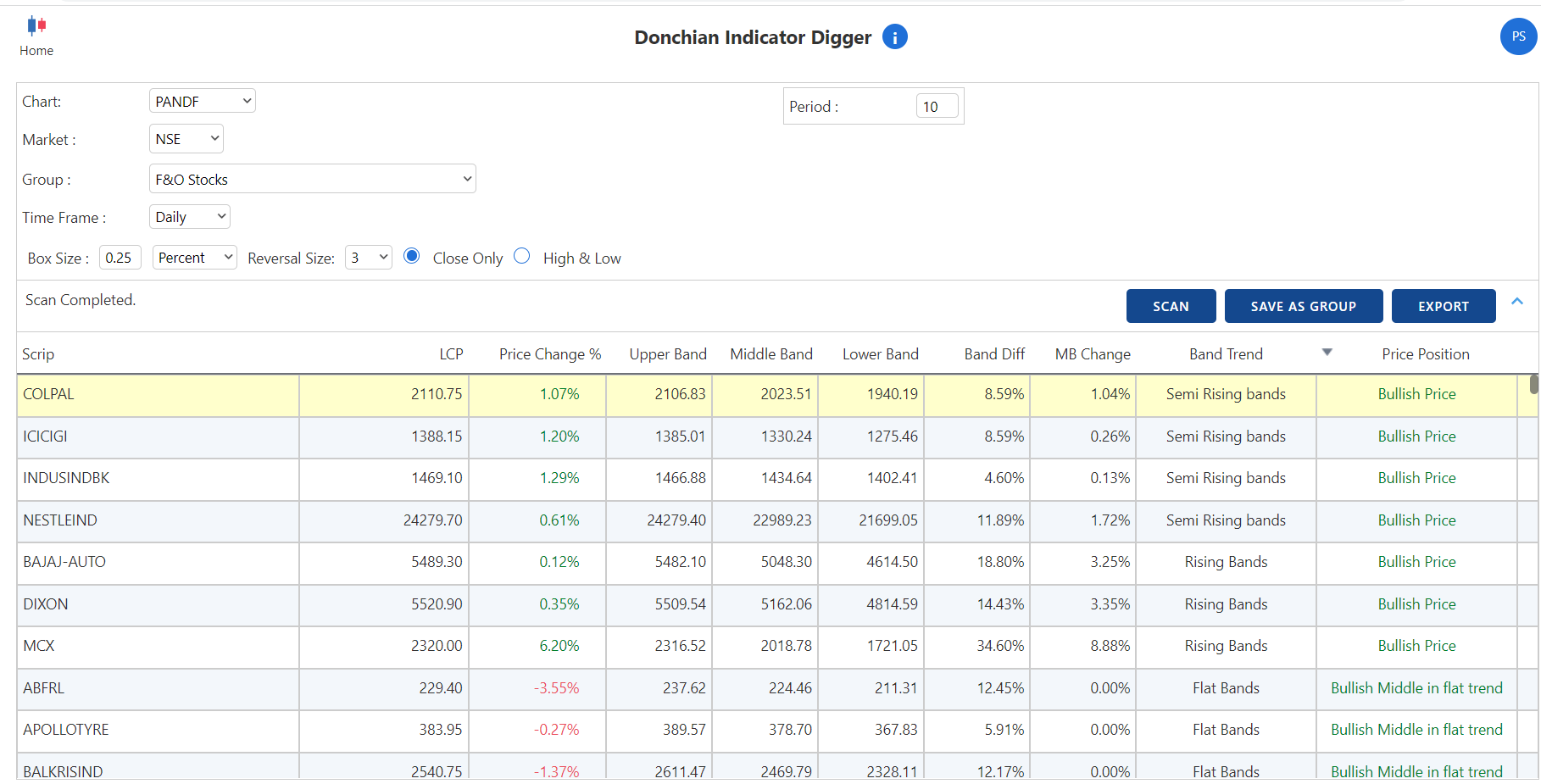This screenshot has width=1541, height=784.
Task: Open the Time Frame dropdown Daily
Action: 190,217
